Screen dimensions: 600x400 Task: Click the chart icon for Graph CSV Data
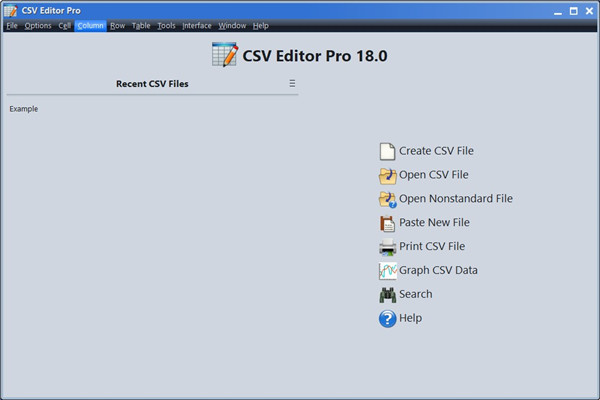pyautogui.click(x=387, y=271)
